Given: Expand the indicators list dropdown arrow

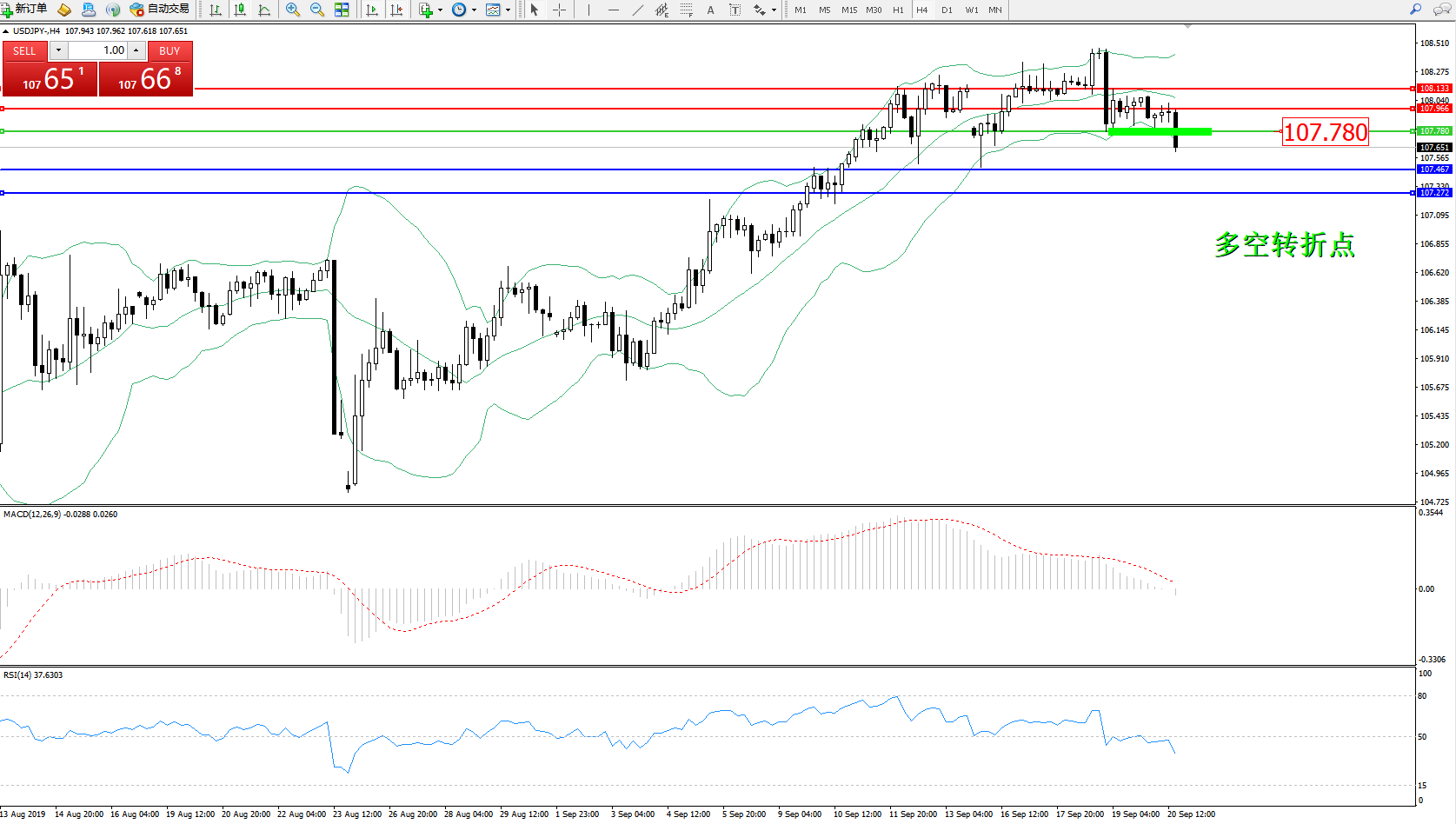Looking at the screenshot, I should pyautogui.click(x=440, y=10).
